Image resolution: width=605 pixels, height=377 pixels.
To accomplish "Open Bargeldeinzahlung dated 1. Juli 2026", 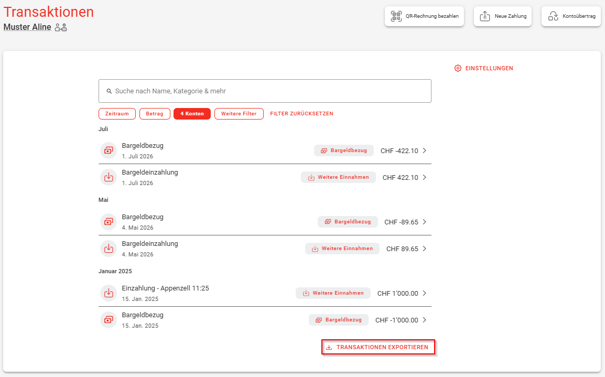I will click(x=265, y=178).
